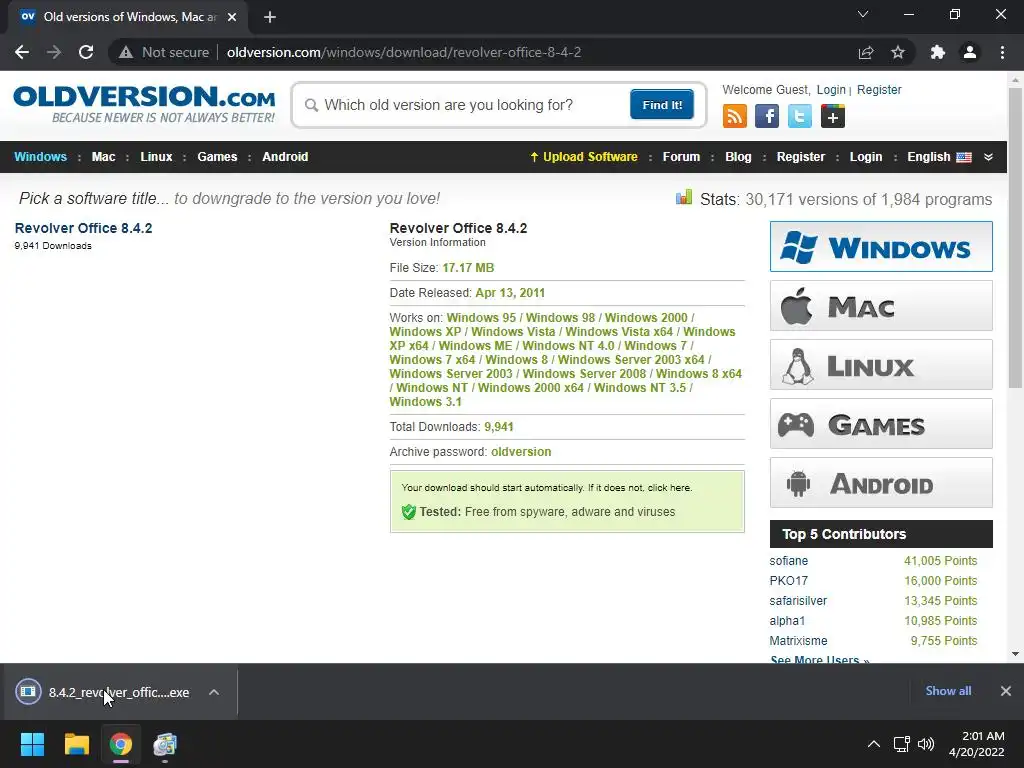Open File Explorer from taskbar
Screen dimensions: 1024x768
[76, 744]
